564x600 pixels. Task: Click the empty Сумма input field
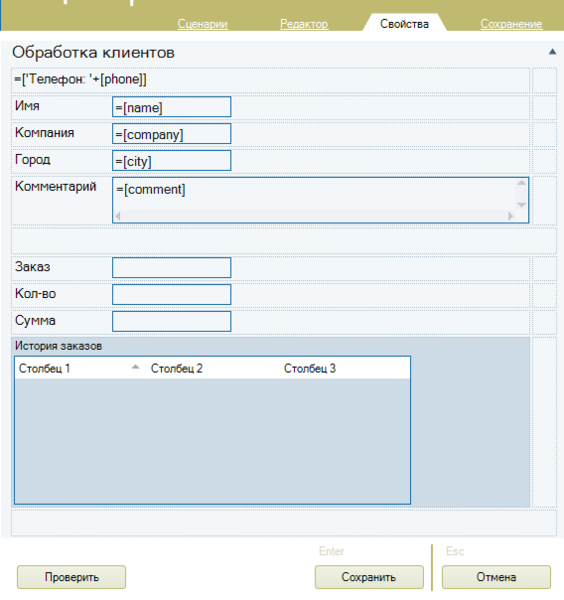click(x=171, y=321)
